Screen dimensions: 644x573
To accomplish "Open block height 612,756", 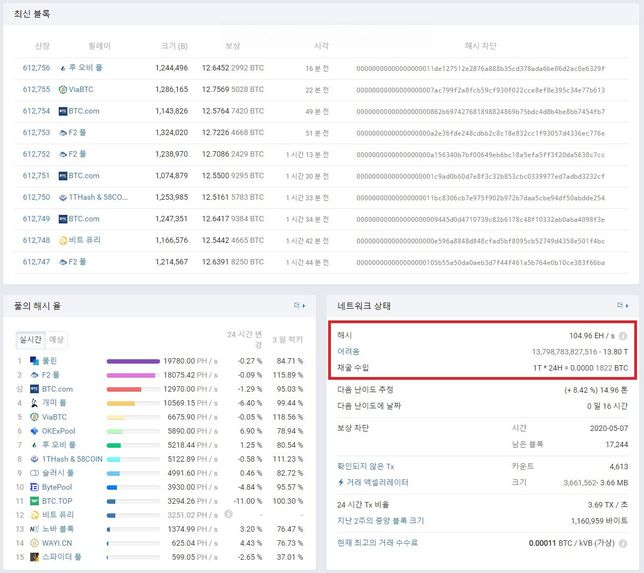I will [x=36, y=68].
